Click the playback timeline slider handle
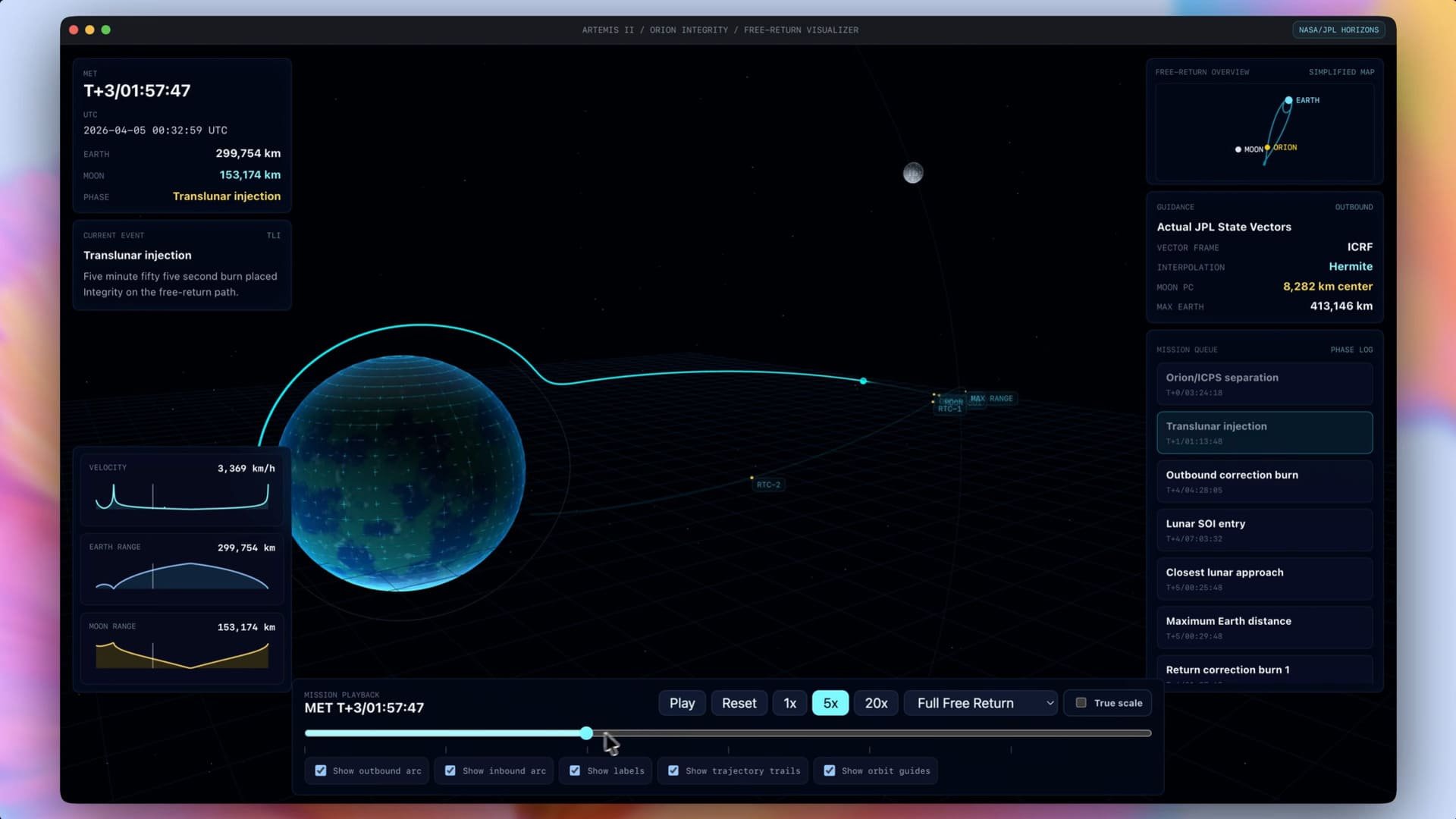 (586, 733)
